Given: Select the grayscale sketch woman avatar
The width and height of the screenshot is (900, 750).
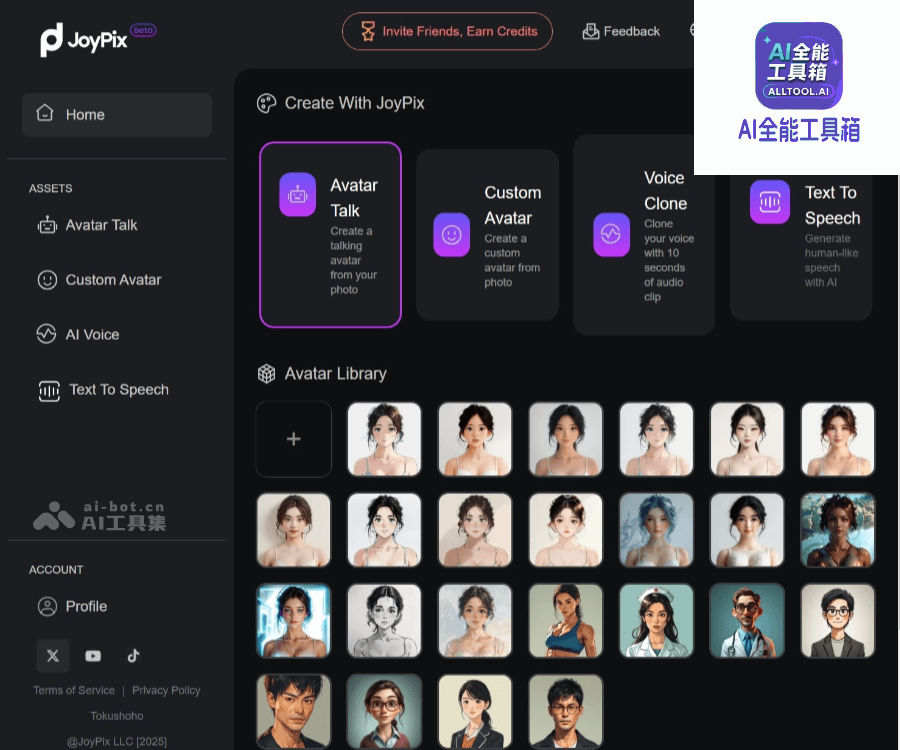Looking at the screenshot, I should 384,621.
